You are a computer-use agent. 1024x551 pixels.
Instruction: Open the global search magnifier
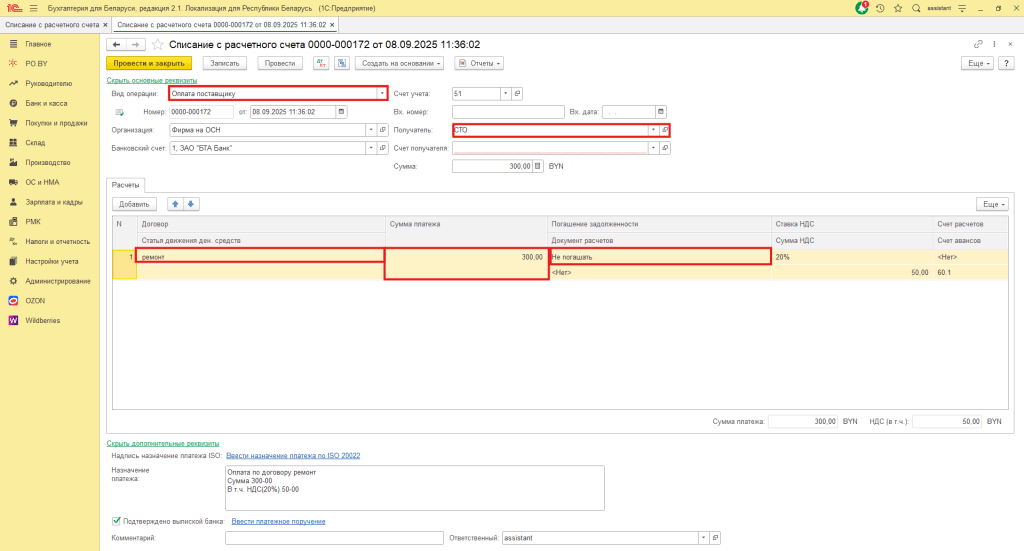coord(916,8)
